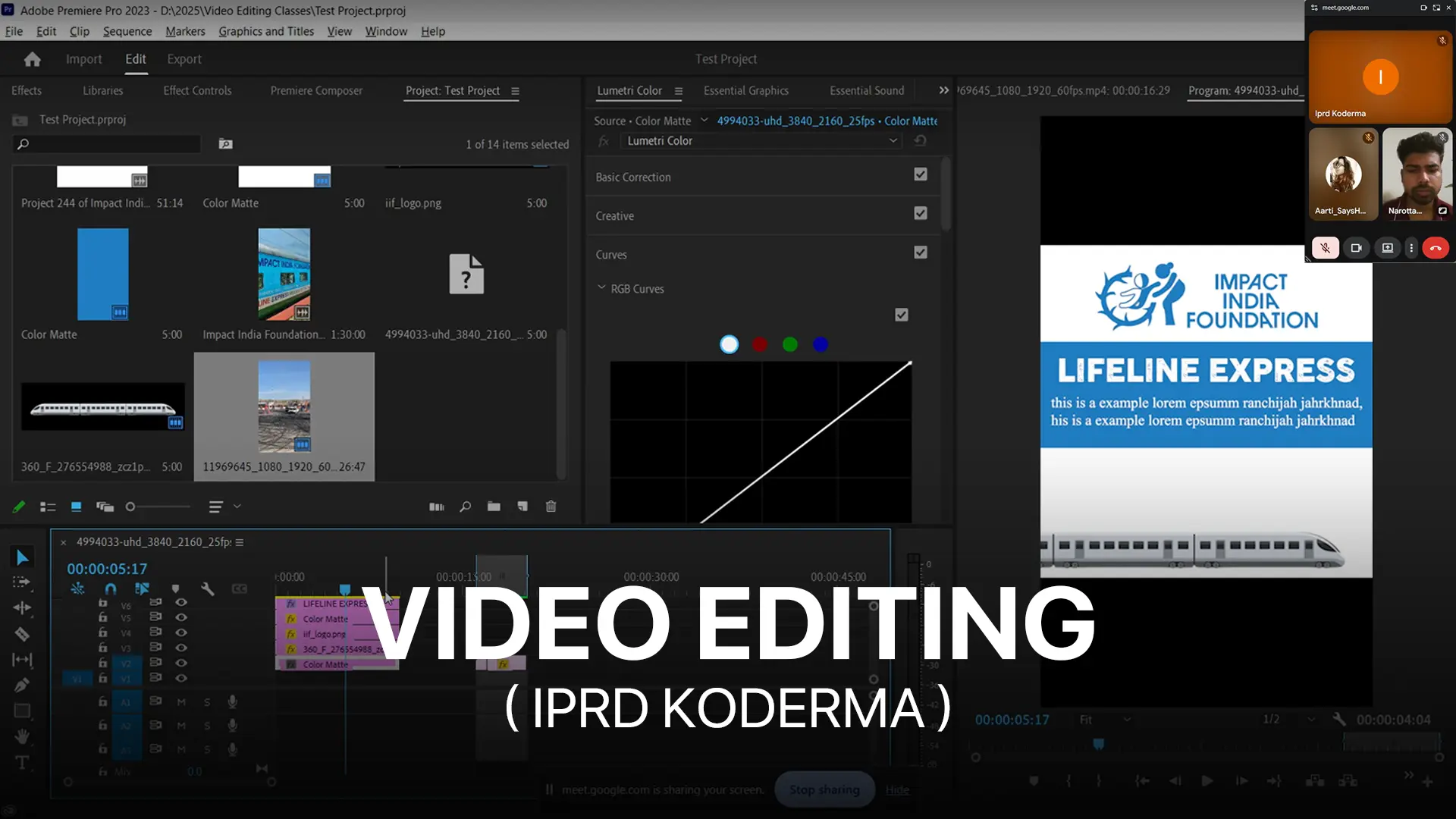Image resolution: width=1456 pixels, height=819 pixels.
Task: Toggle project writable pencil icon
Action: click(x=19, y=507)
